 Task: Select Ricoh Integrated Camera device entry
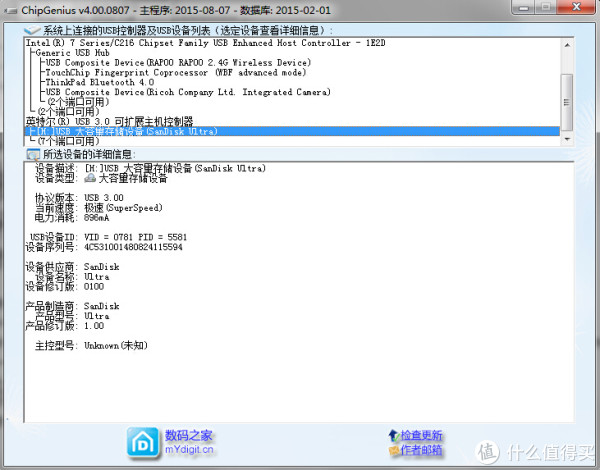(x=188, y=92)
